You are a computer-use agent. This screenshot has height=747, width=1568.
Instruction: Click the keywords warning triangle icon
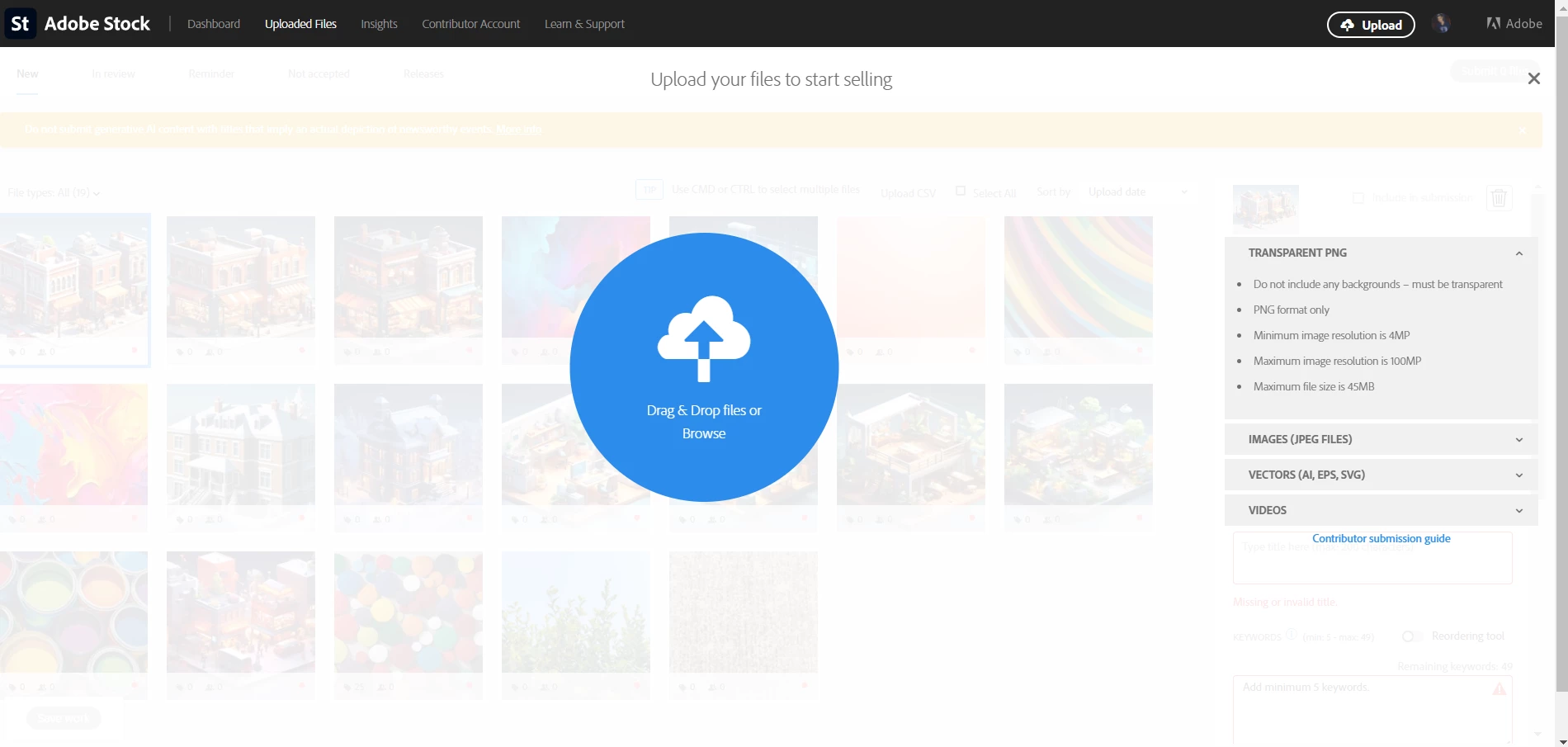(1499, 688)
